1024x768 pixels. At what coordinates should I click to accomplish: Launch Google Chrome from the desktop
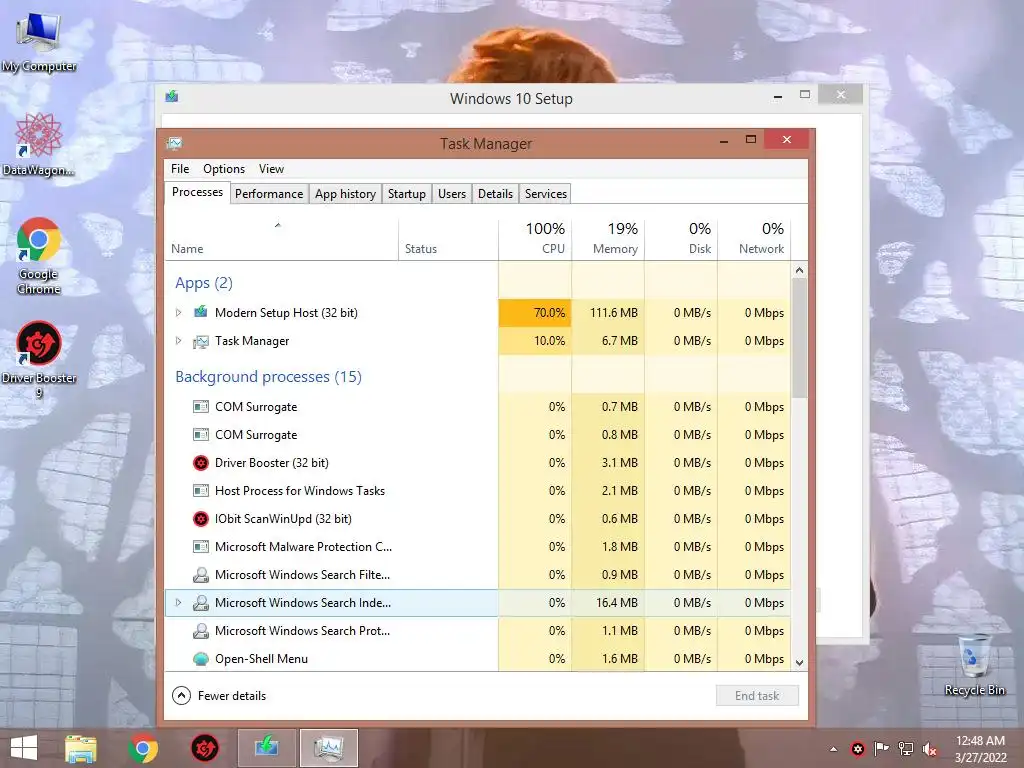pos(39,256)
